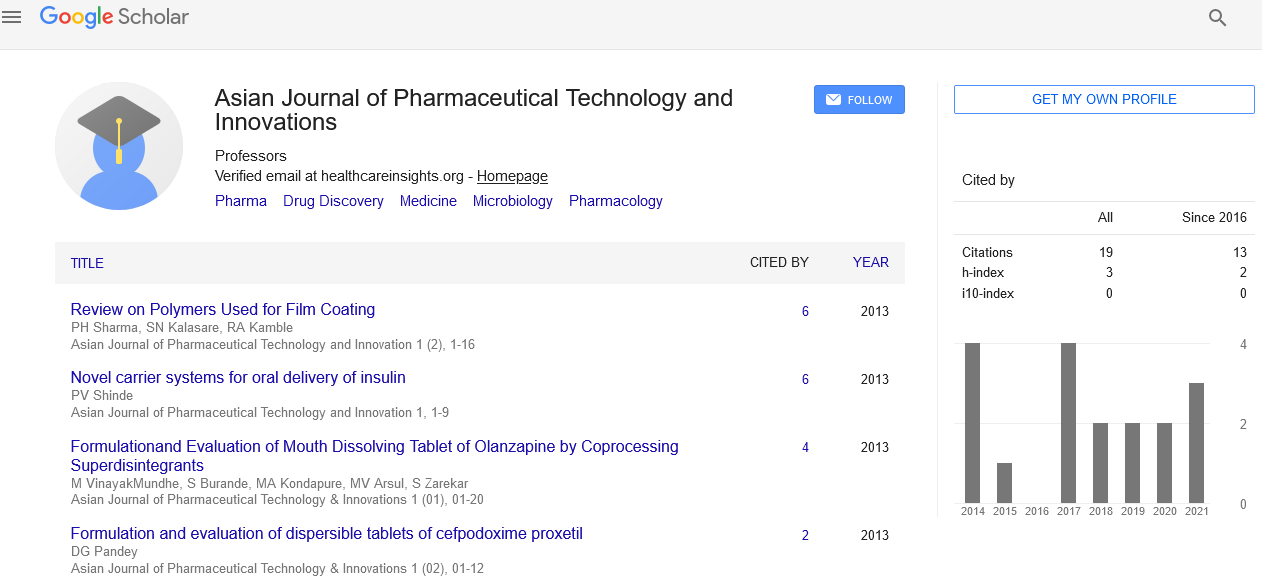Select the Drug Discovery interest tag
The height and width of the screenshot is (582, 1262).
tap(333, 201)
